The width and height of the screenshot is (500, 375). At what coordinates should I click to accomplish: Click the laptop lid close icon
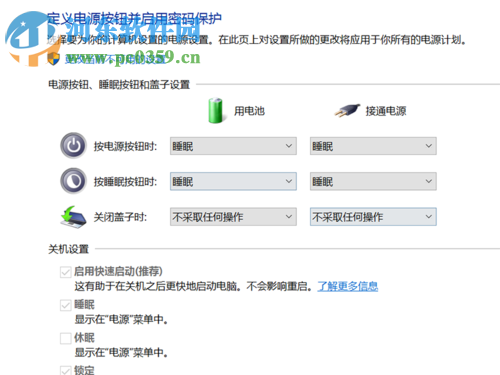[x=73, y=217]
